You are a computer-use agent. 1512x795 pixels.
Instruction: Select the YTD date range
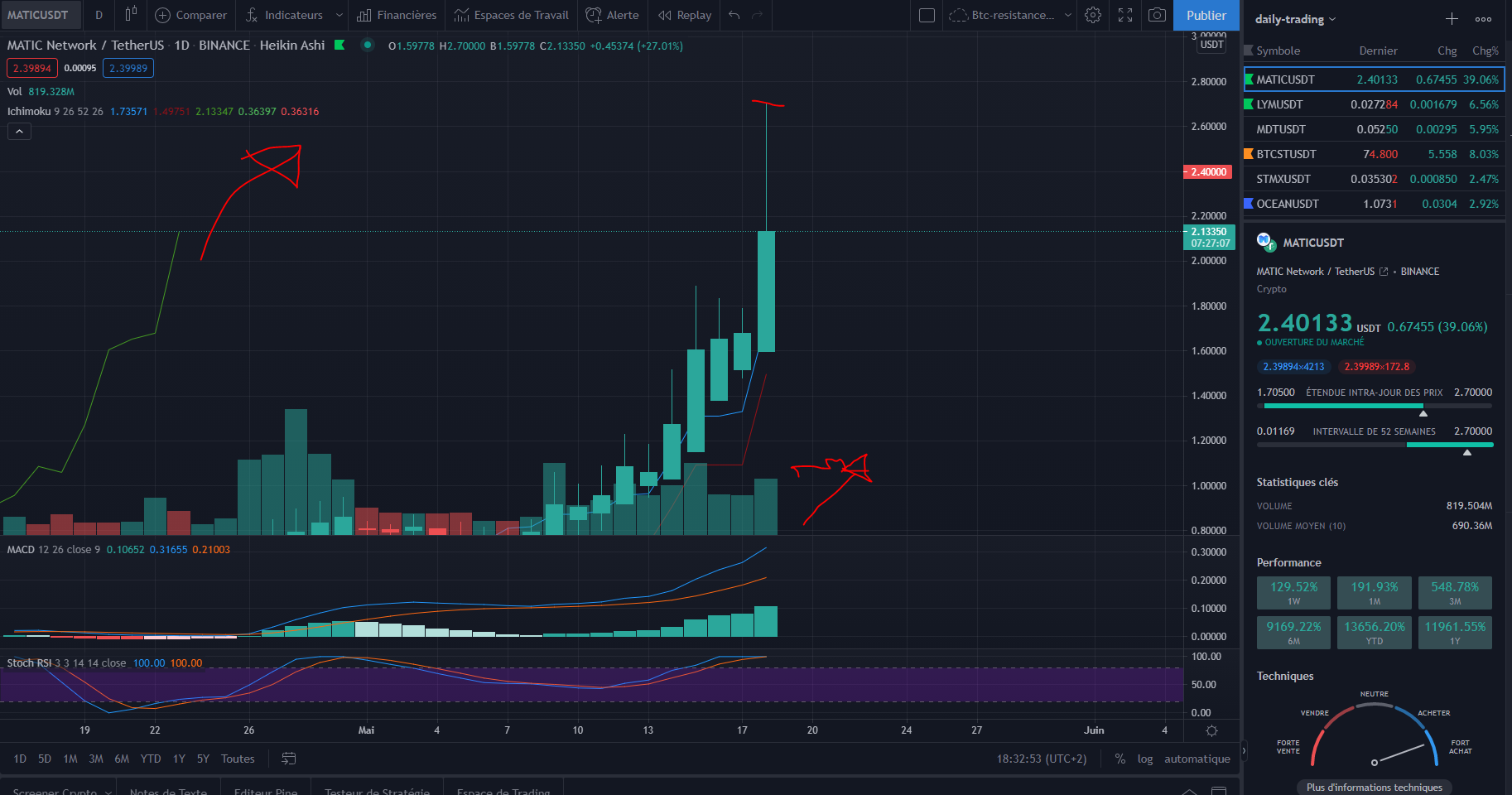(x=151, y=759)
